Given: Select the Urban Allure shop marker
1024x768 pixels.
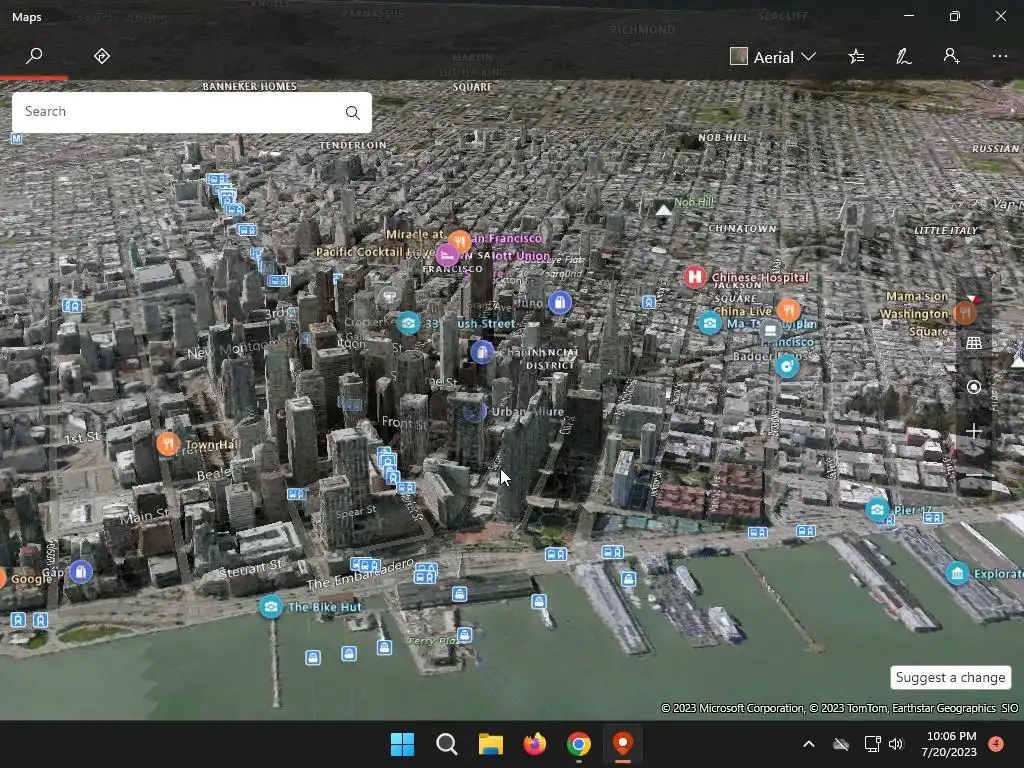Looking at the screenshot, I should pos(474,411).
